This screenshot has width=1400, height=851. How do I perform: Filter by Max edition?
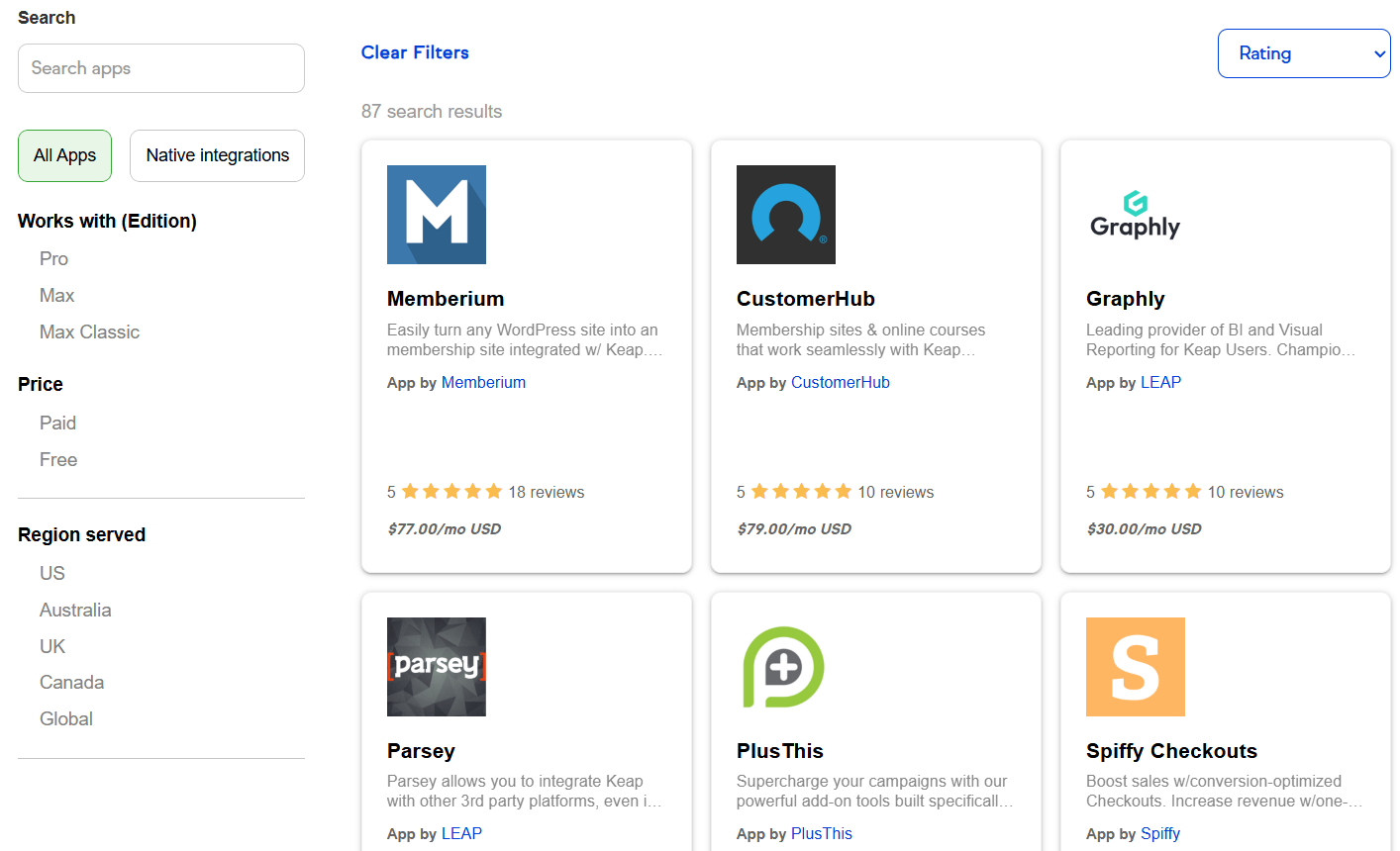tap(56, 295)
